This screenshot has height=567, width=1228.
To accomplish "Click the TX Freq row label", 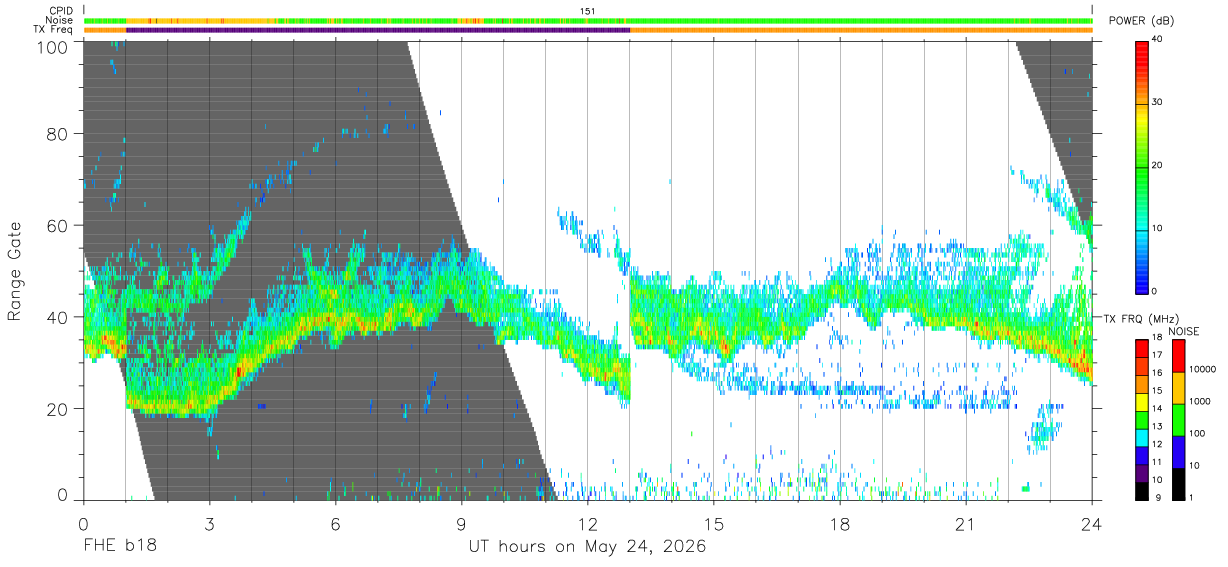I will pyautogui.click(x=54, y=30).
